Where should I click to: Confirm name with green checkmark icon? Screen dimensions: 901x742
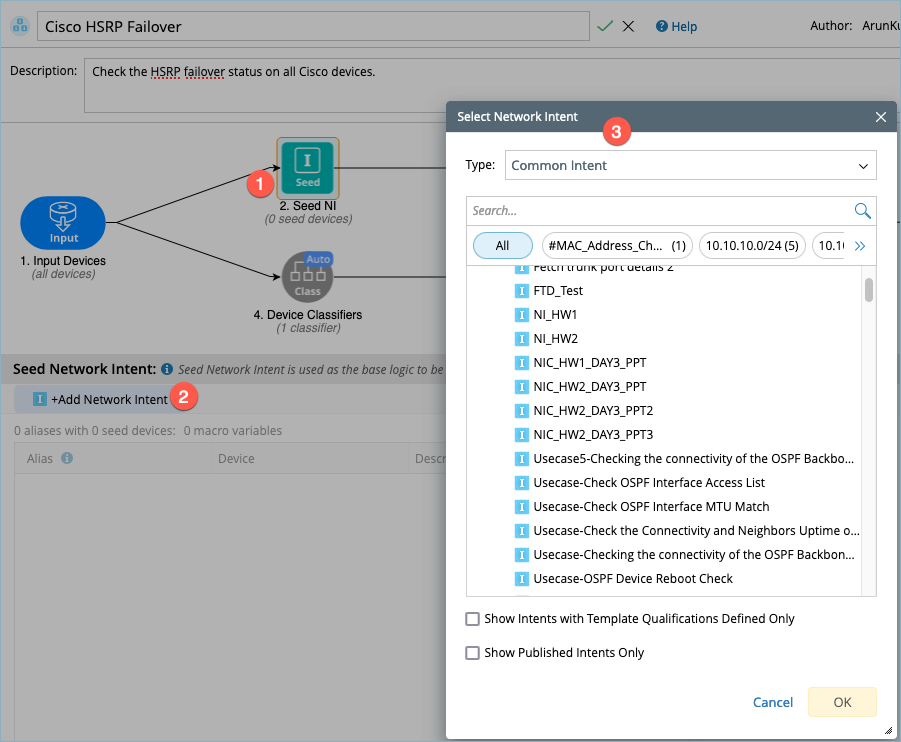605,26
